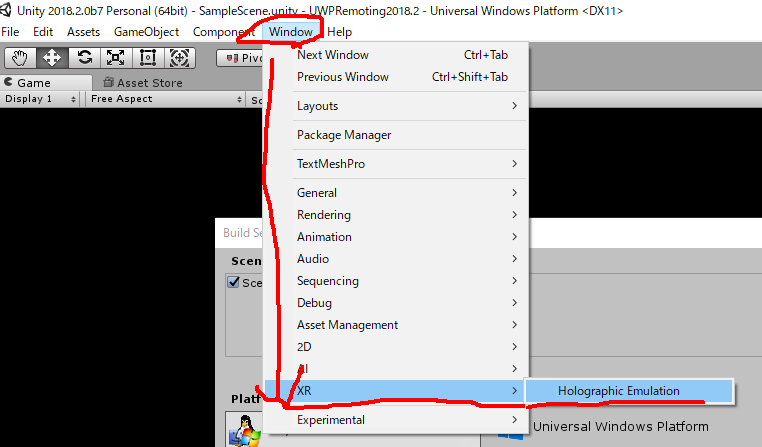Expand the General submenu

(x=395, y=193)
